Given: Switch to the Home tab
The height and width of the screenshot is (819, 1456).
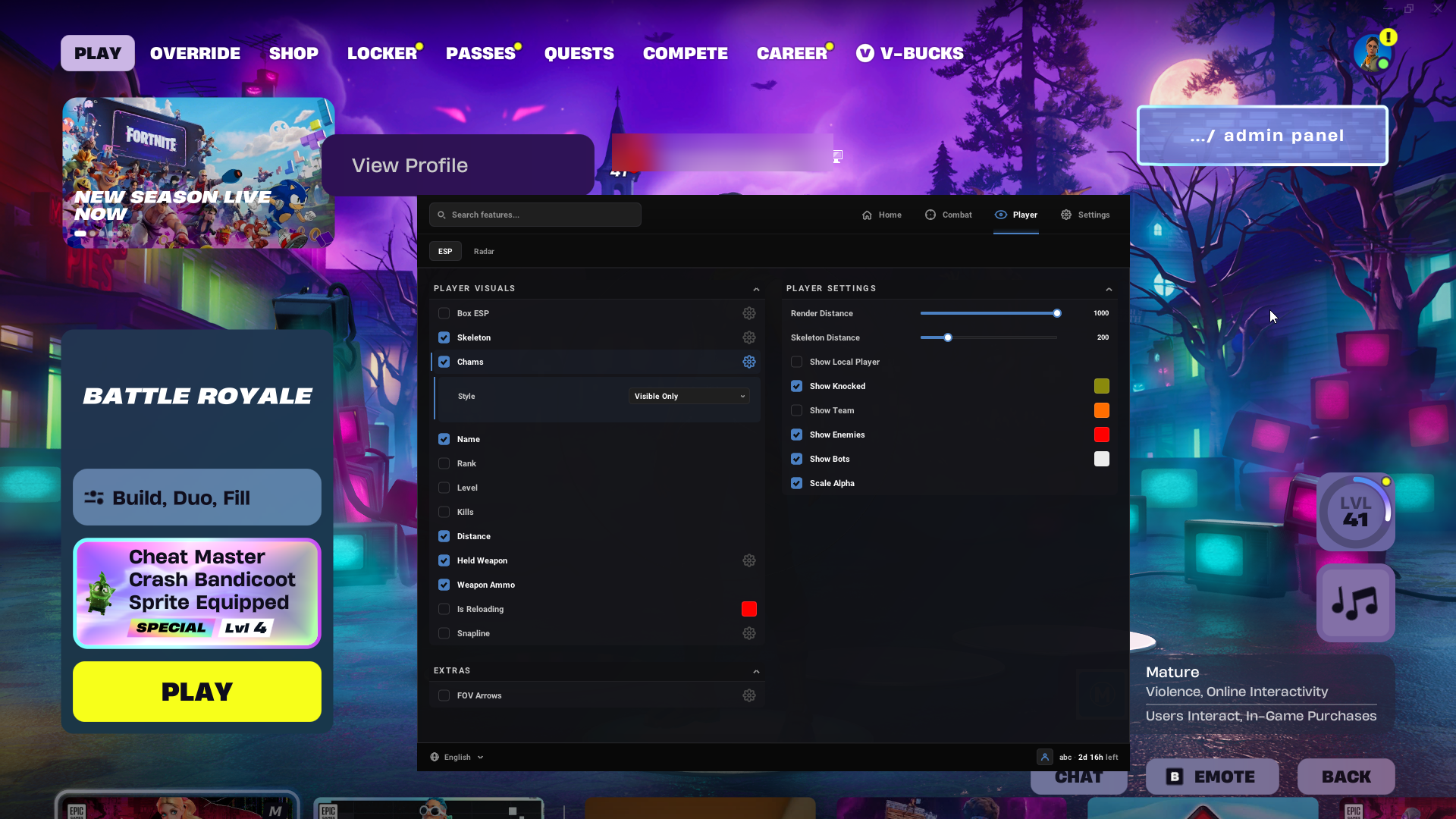Looking at the screenshot, I should (x=882, y=215).
